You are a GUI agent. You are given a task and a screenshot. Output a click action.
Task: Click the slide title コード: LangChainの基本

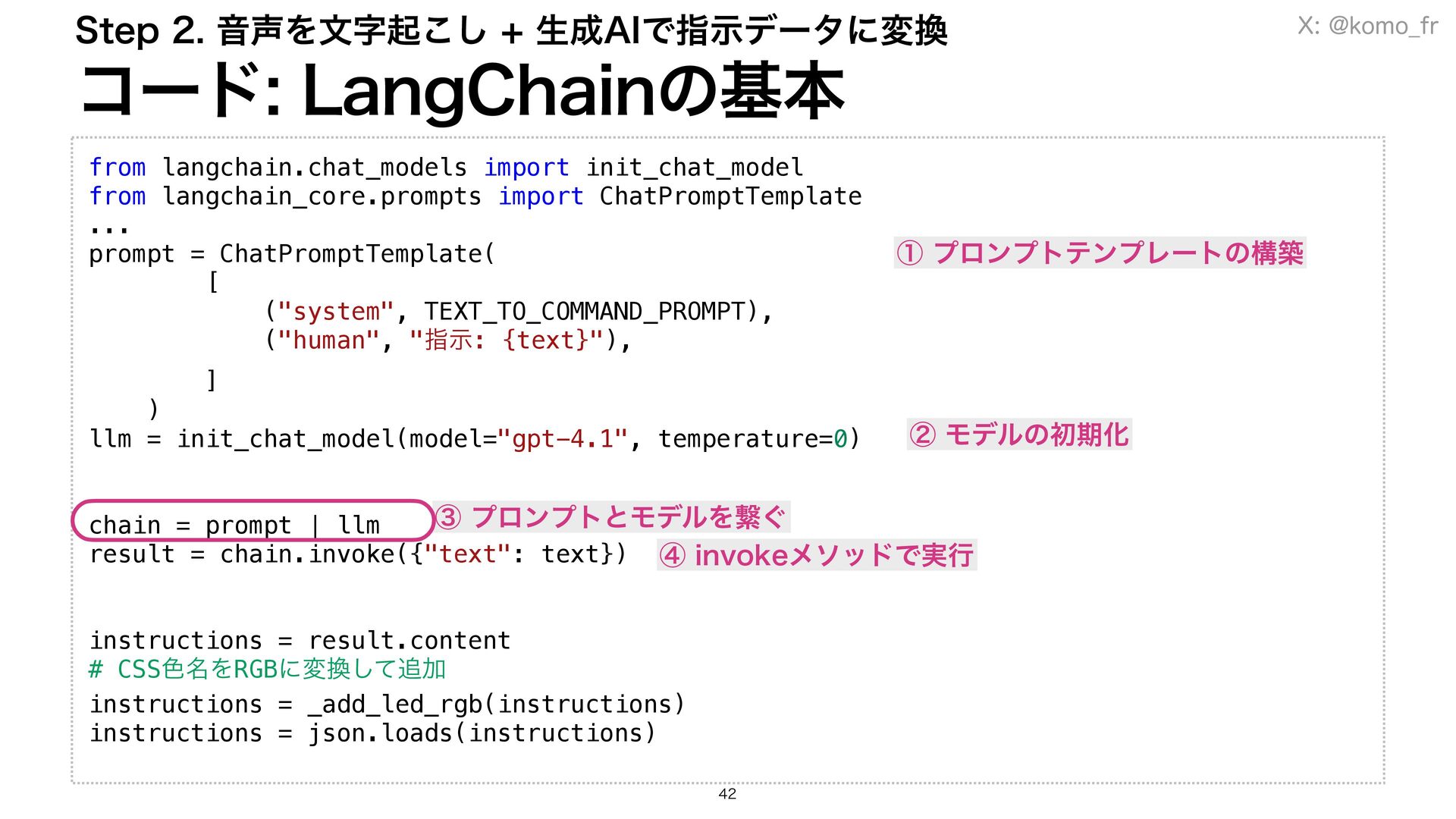coord(463,92)
